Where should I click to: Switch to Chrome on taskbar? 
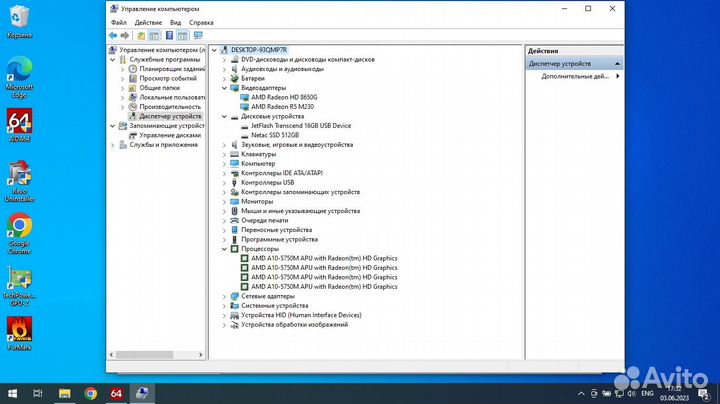click(x=90, y=393)
